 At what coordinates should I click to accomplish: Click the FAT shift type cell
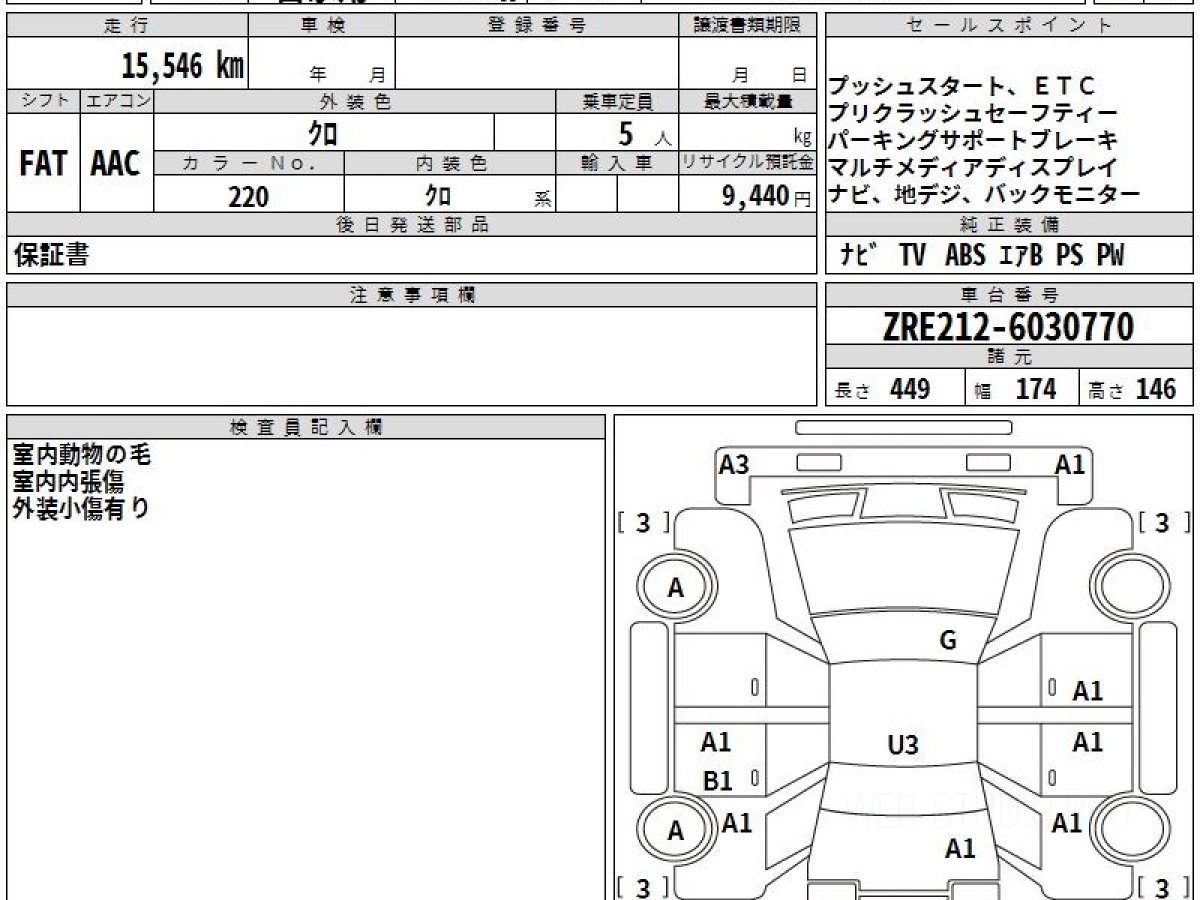[43, 163]
